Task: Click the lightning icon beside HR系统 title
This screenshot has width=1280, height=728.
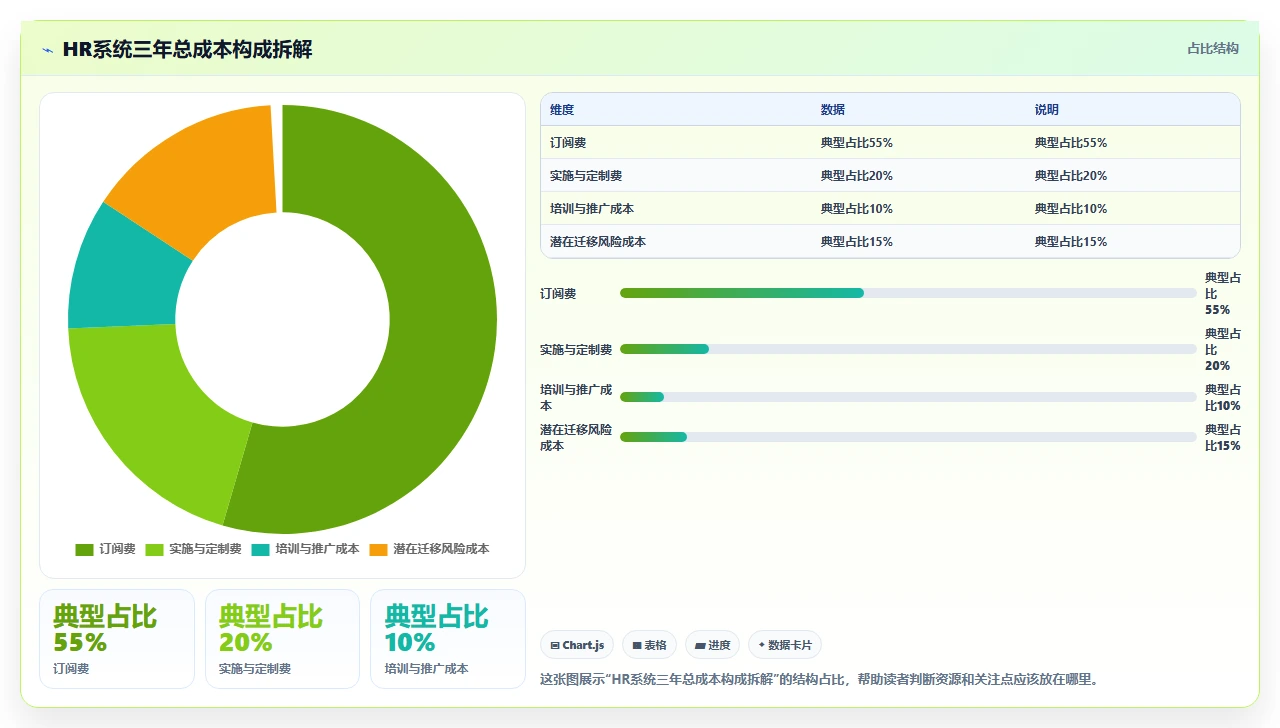Action: [x=48, y=49]
